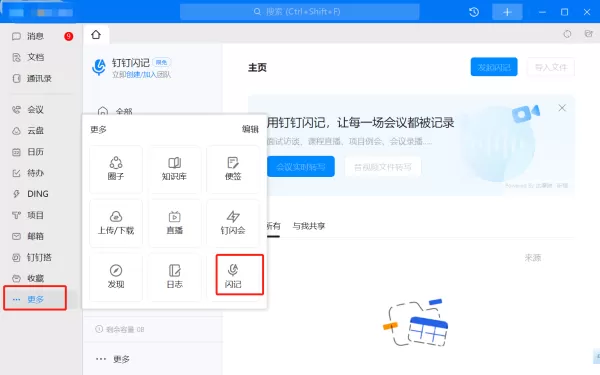This screenshot has width=600, height=375.
Task: Open 直播 live tile
Action: coord(174,223)
